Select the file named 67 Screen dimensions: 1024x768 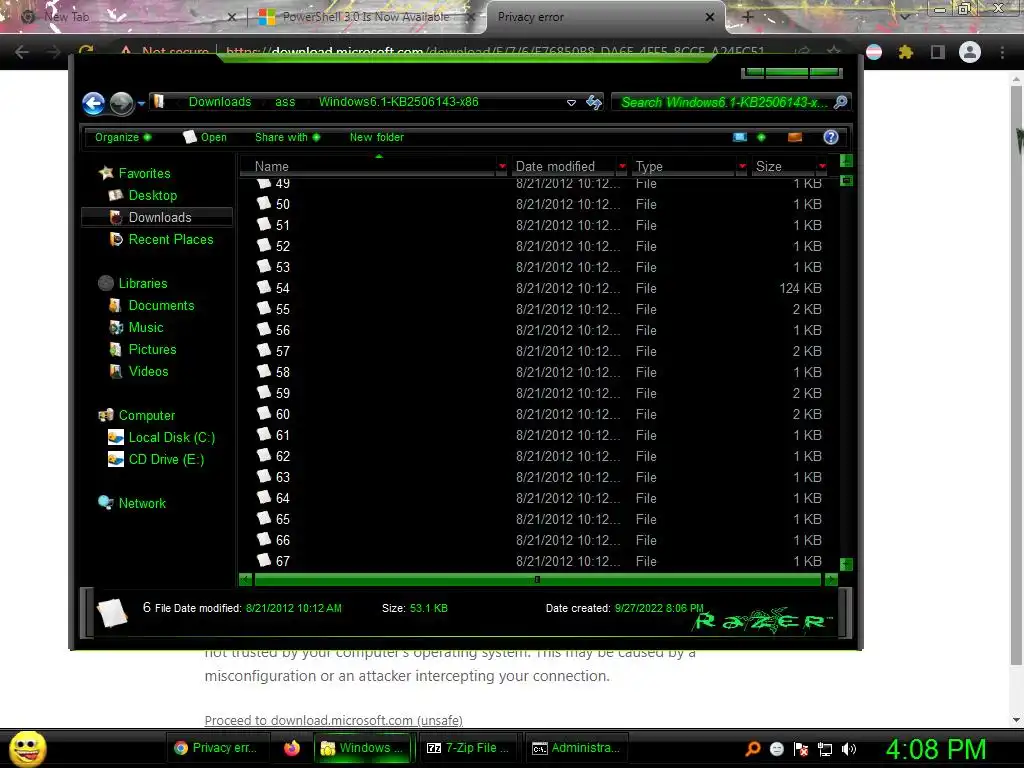[539, 561]
